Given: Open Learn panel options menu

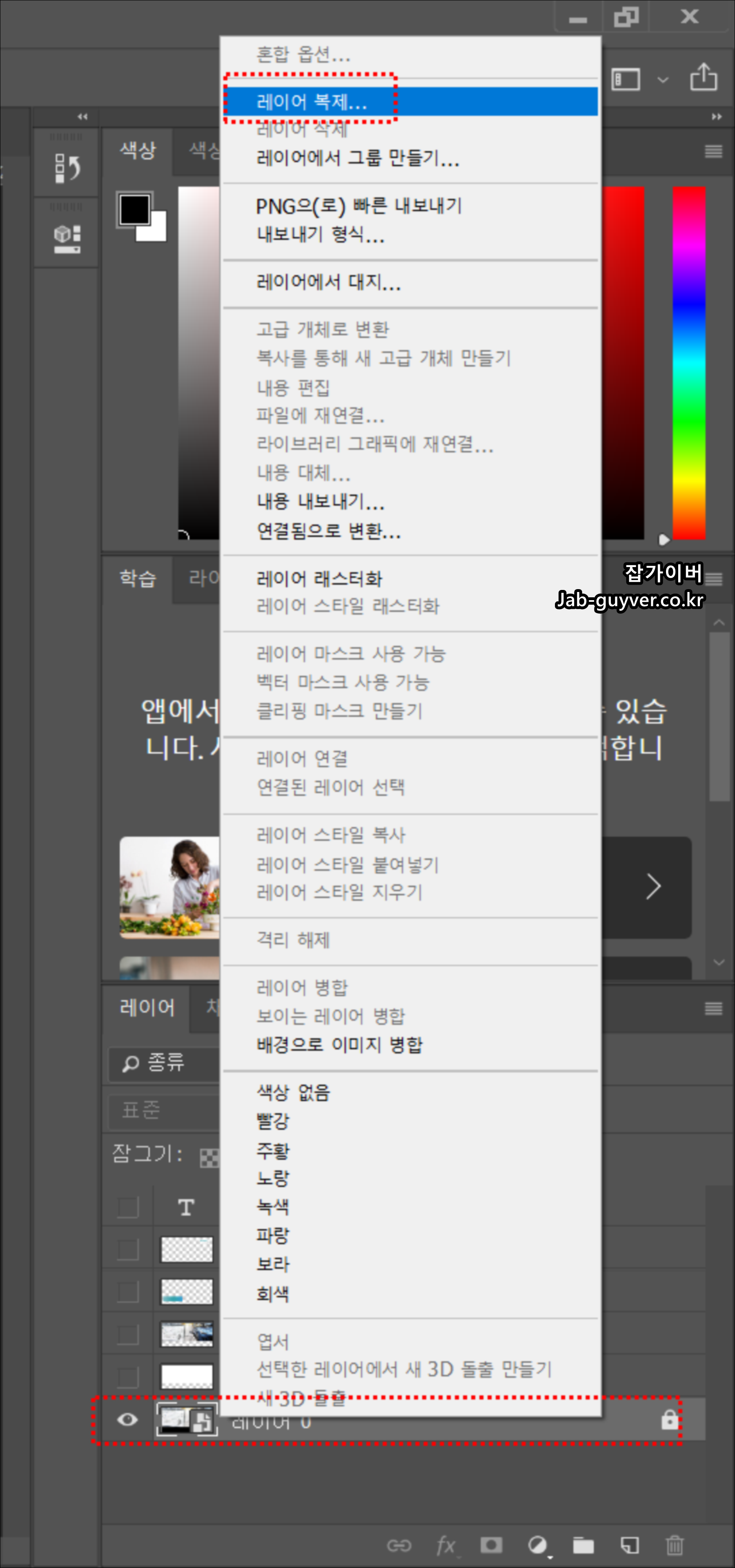Looking at the screenshot, I should point(714,579).
